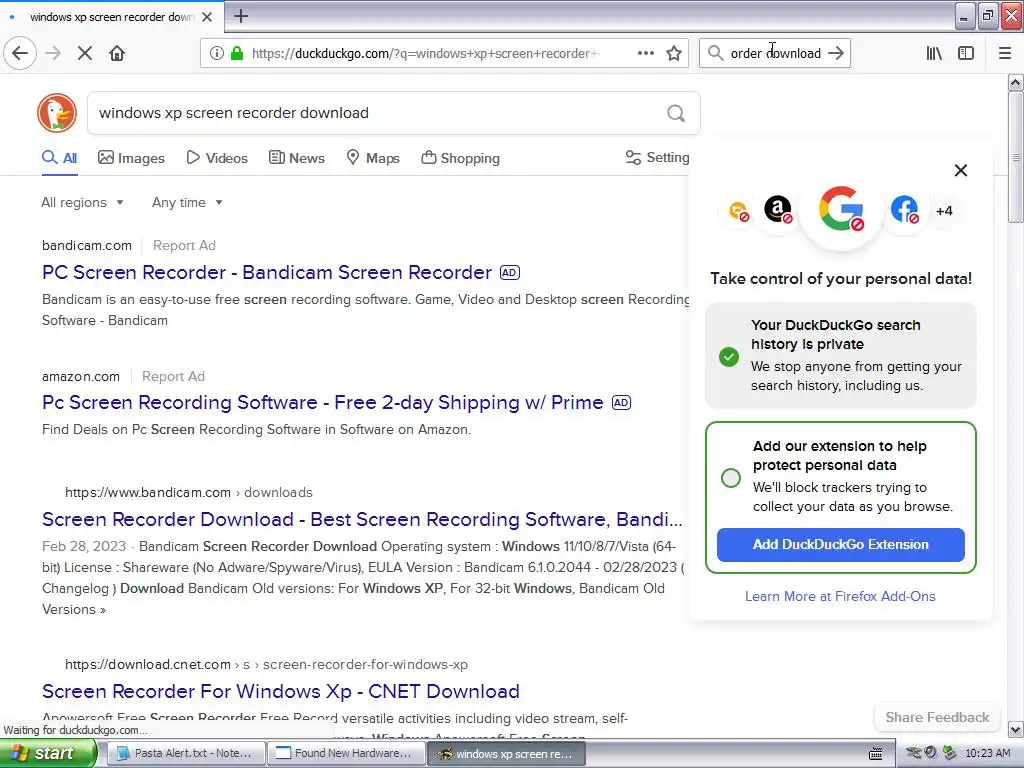The width and height of the screenshot is (1024, 768).
Task: Switch to Images results tab
Action: coord(131,158)
